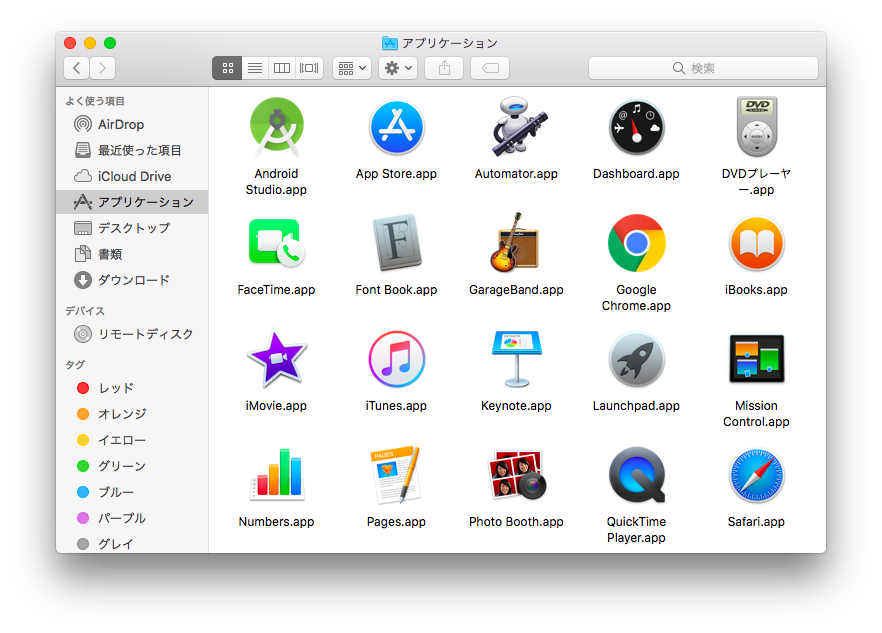Select アプリケーション in the sidebar

point(132,202)
